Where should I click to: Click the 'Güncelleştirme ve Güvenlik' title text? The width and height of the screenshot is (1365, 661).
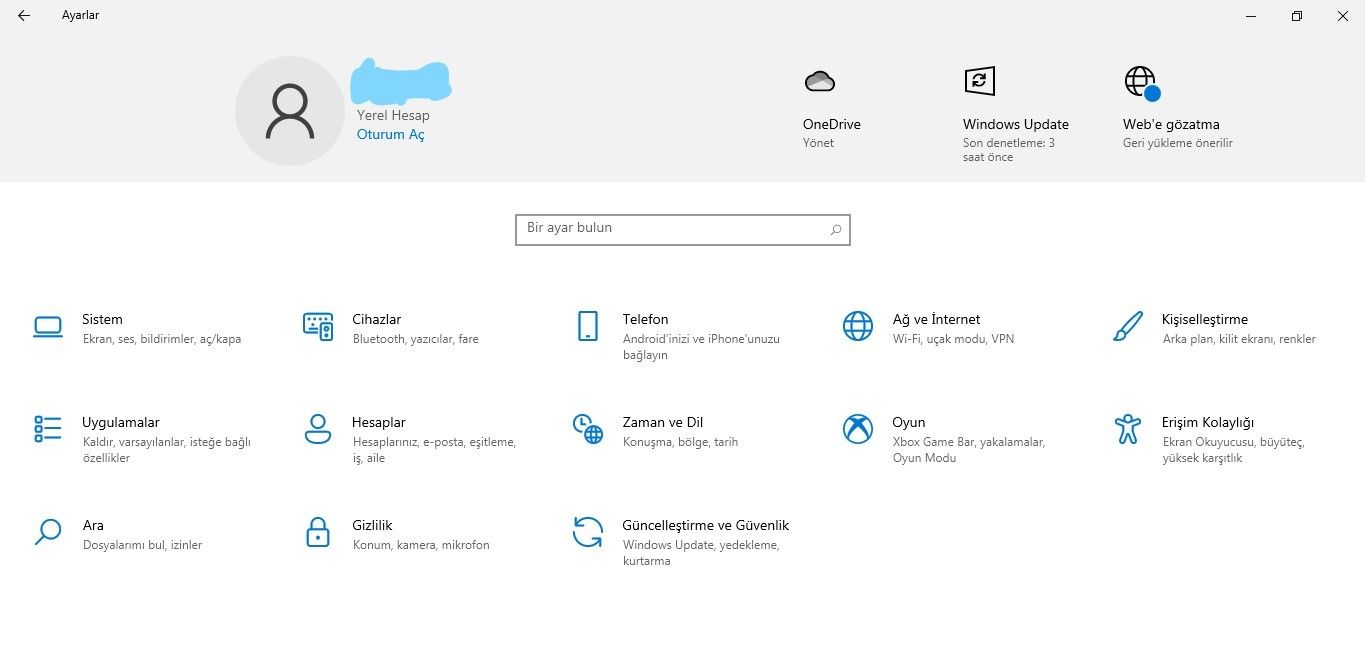click(706, 525)
